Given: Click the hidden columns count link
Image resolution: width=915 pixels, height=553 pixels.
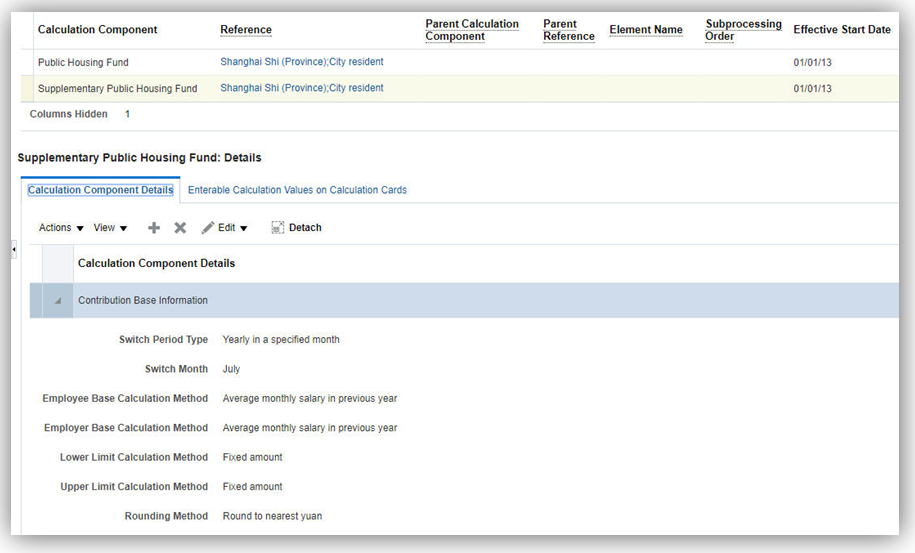Looking at the screenshot, I should (127, 114).
